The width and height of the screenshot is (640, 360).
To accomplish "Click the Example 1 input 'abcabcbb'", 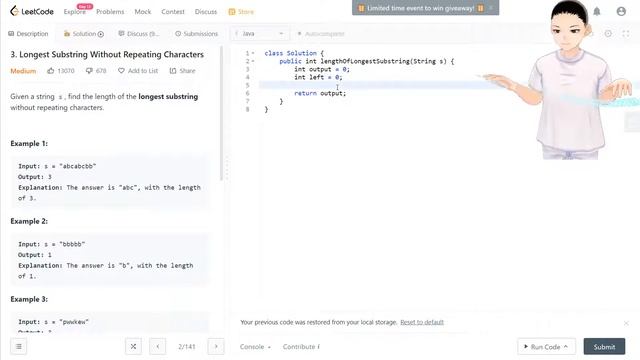I will [x=78, y=166].
